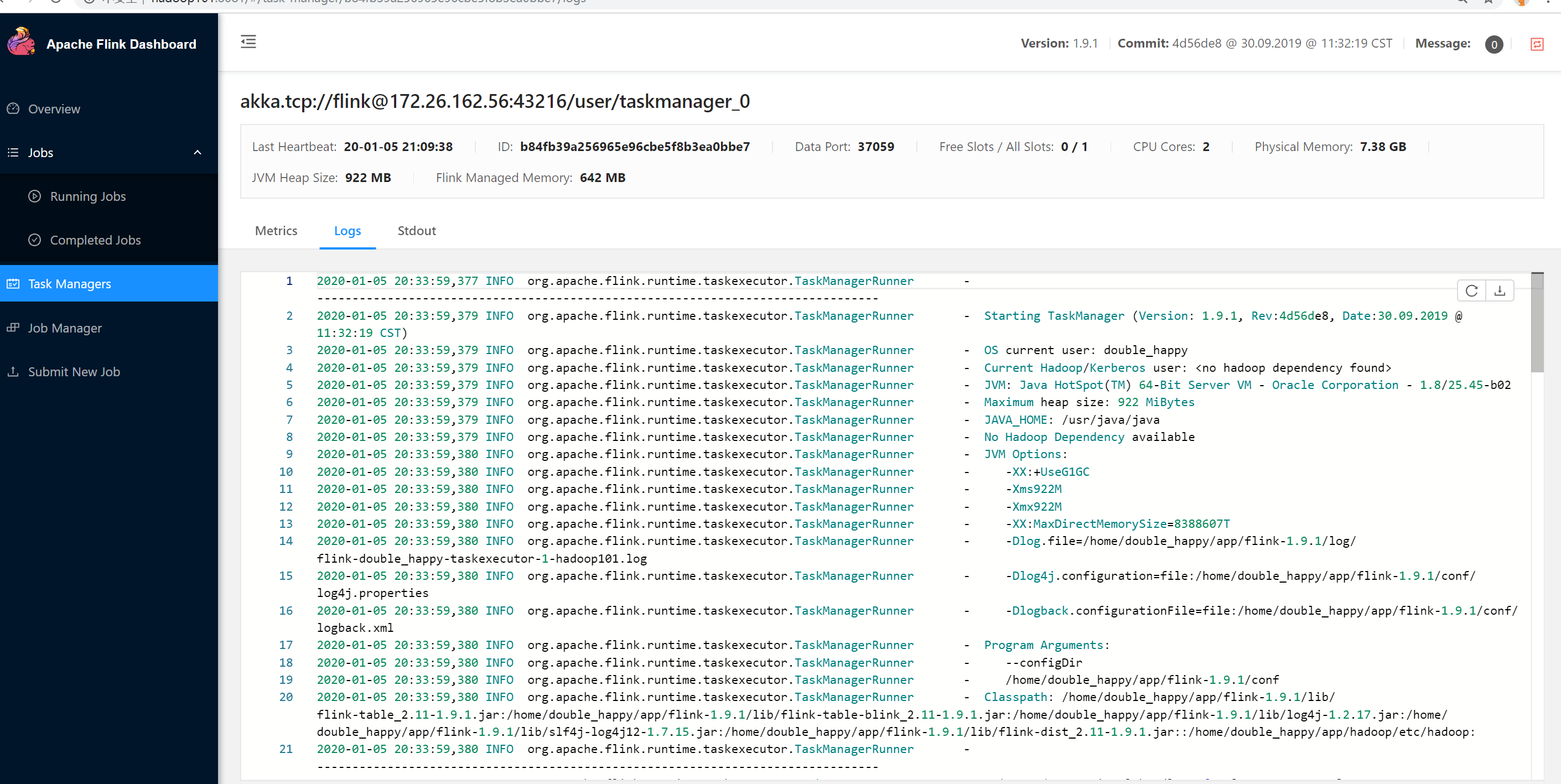Screen dimensions: 1561x784
Task: Click the Completed Jobs check icon
Action: [35, 240]
